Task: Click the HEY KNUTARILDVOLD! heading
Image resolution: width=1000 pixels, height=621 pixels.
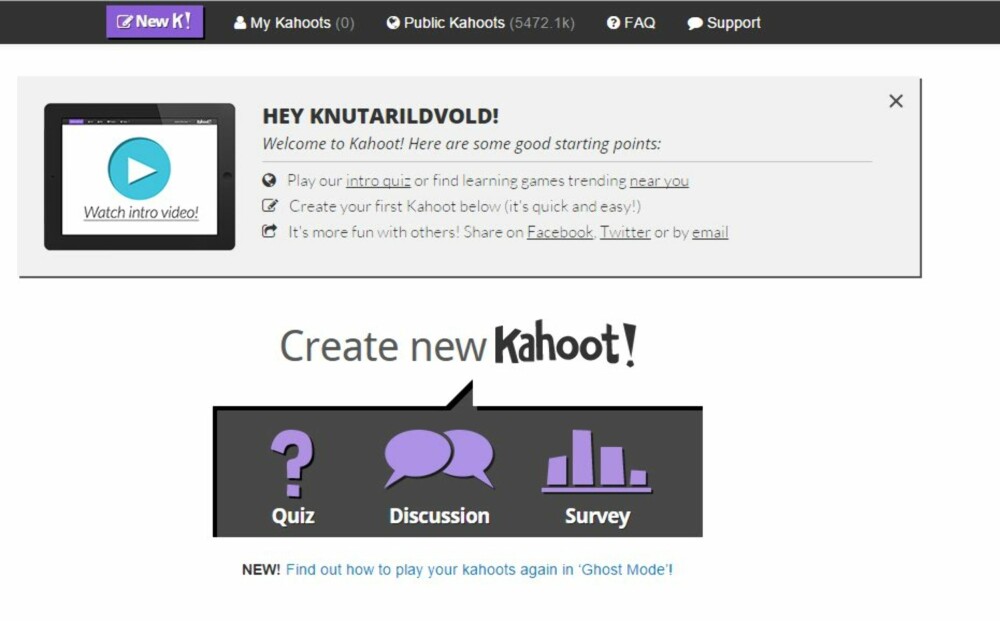Action: pos(381,116)
